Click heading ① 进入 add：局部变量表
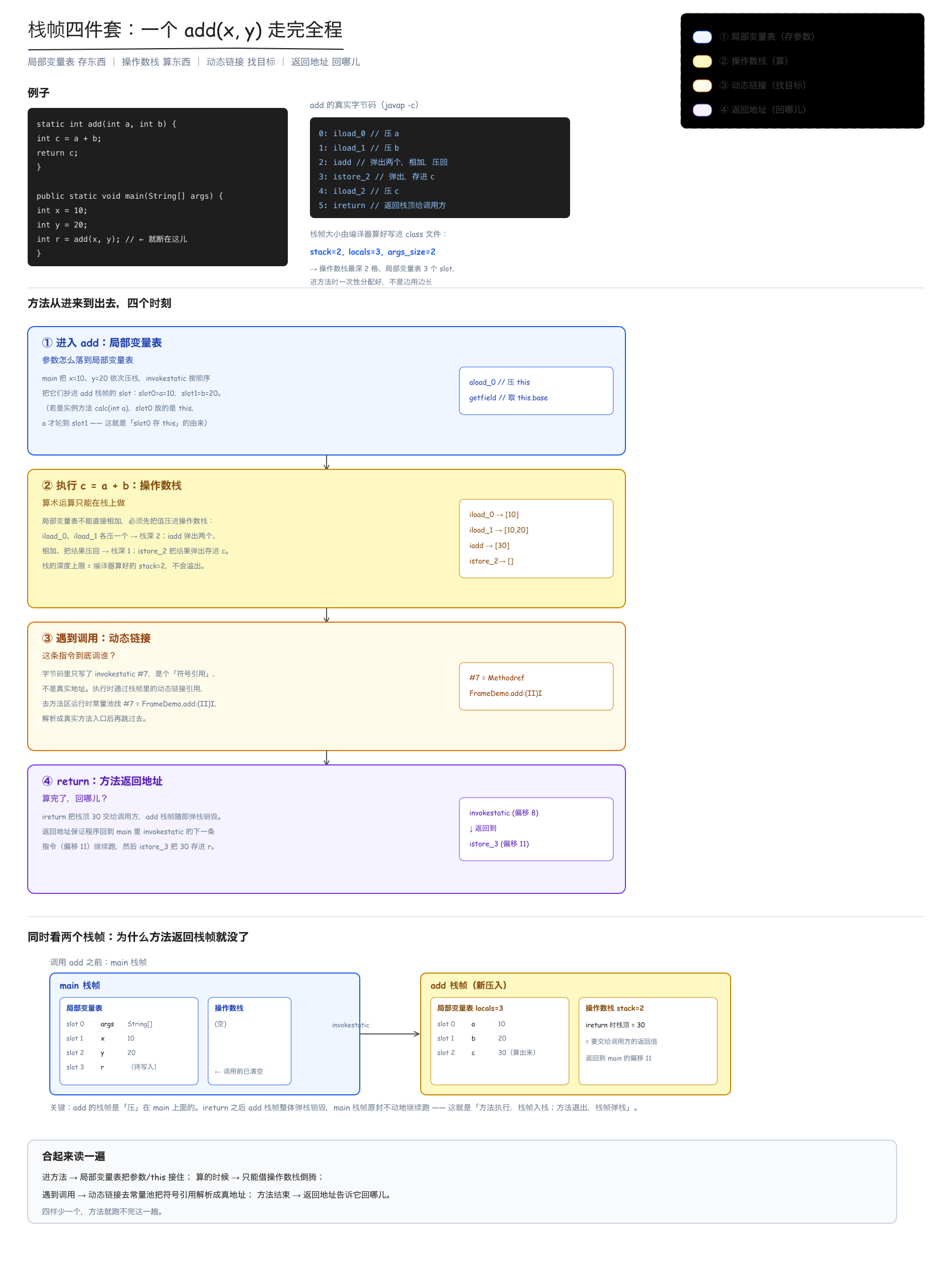 click(x=102, y=343)
